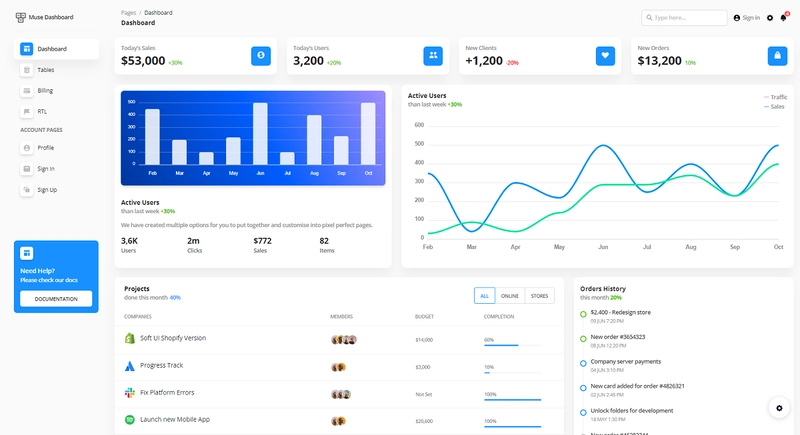This screenshot has height=435, width=800.
Task: Select the ONLINE projects filter
Action: coord(510,296)
